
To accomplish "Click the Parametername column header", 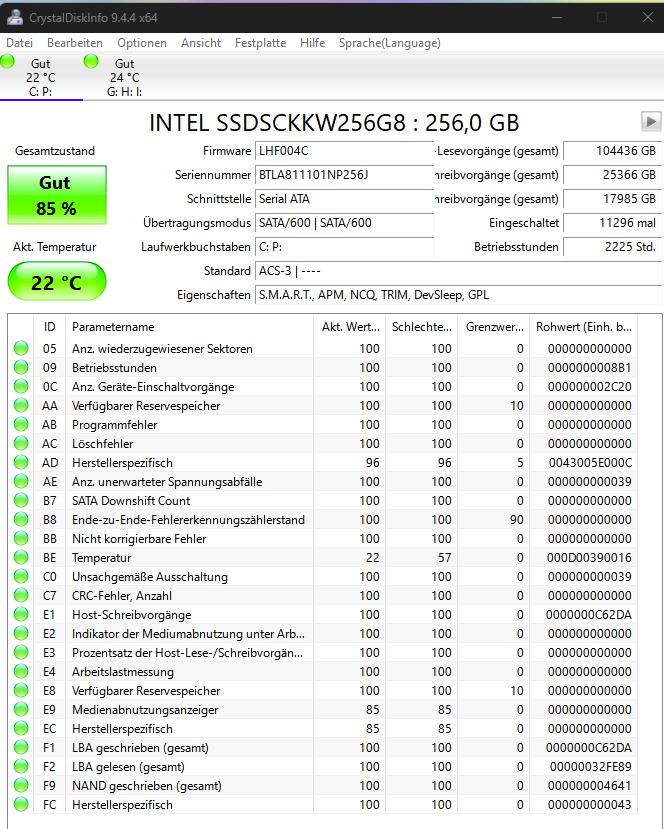I will (x=189, y=327).
